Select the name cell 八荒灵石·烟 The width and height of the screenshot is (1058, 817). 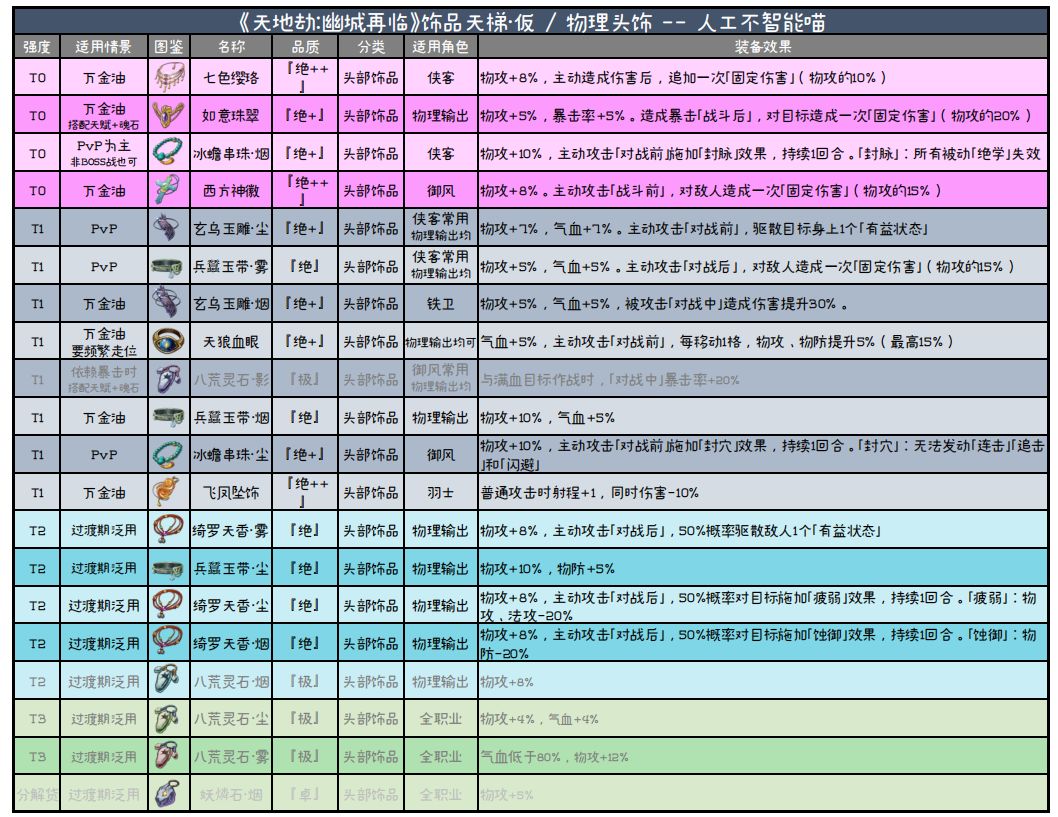(x=231, y=681)
